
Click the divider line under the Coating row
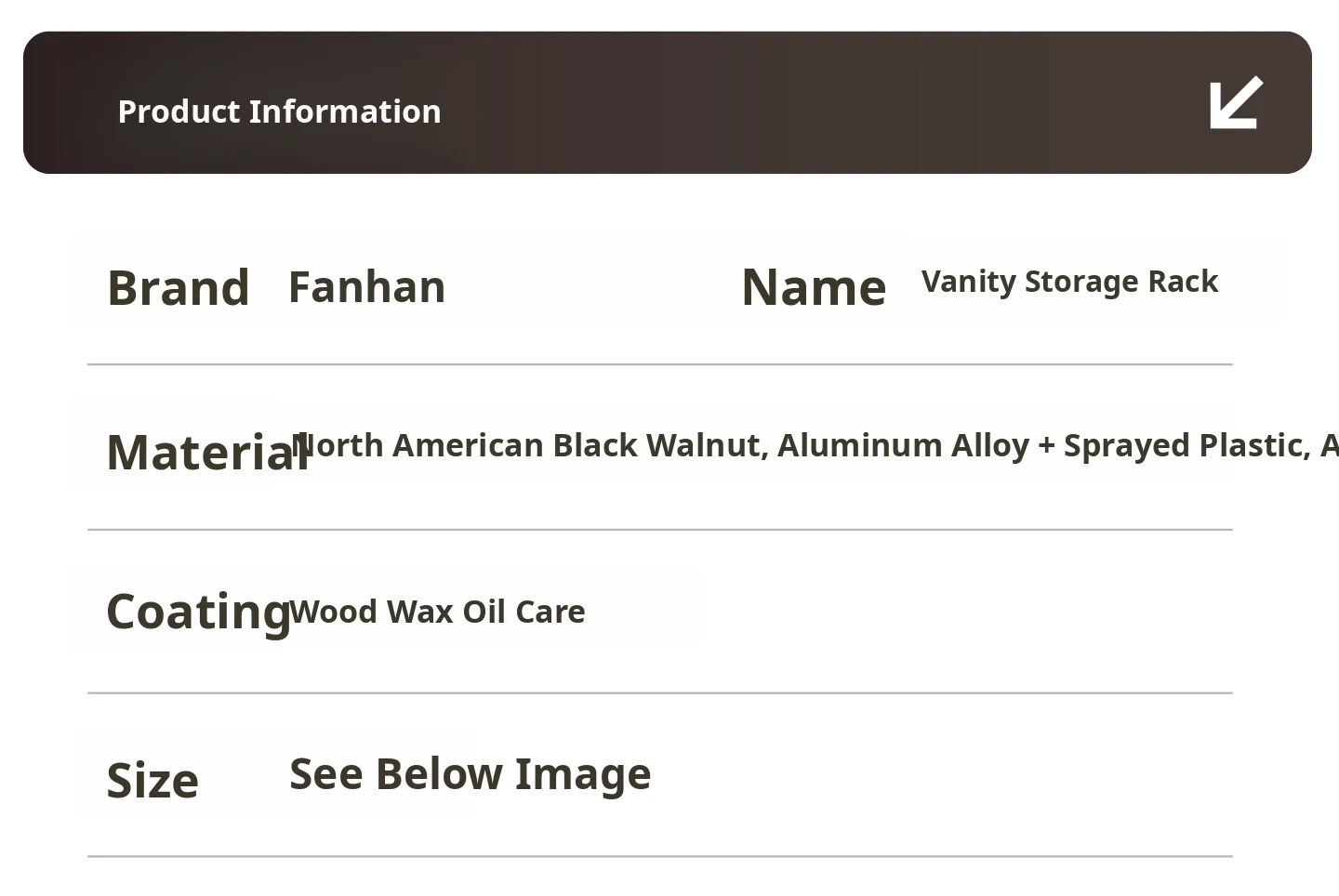660,692
